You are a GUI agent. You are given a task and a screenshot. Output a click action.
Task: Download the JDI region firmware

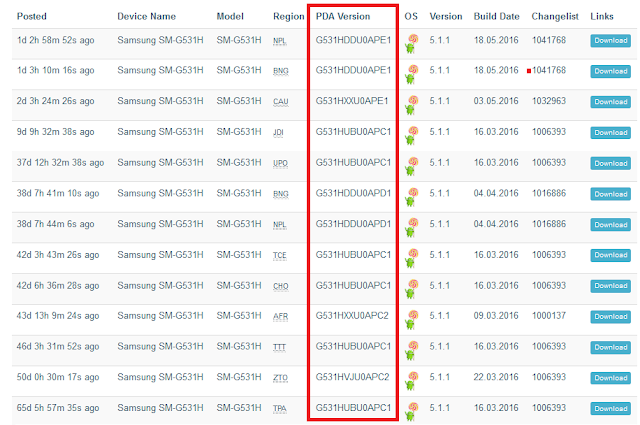[x=610, y=133]
